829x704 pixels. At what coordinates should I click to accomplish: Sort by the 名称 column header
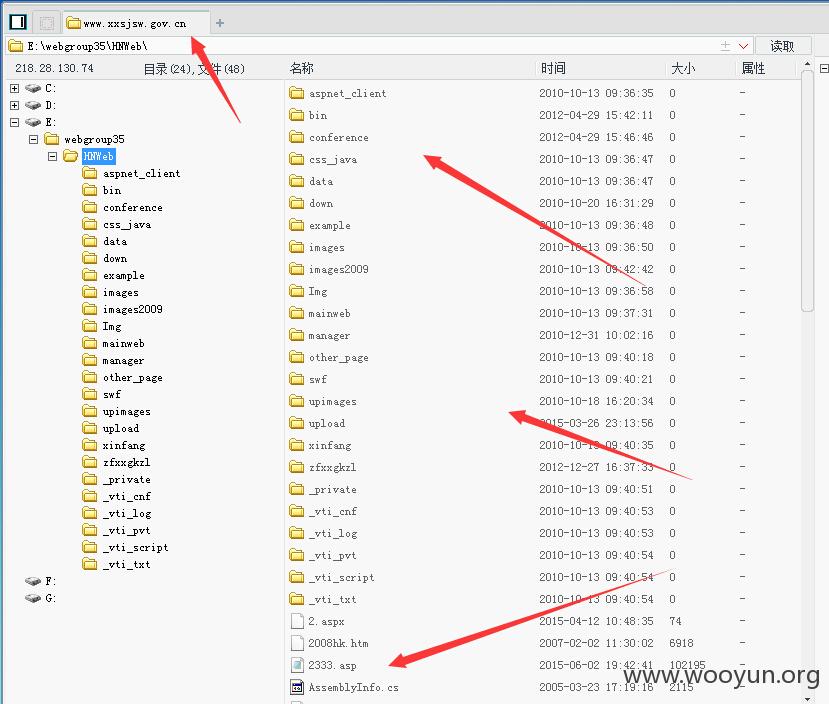click(301, 68)
